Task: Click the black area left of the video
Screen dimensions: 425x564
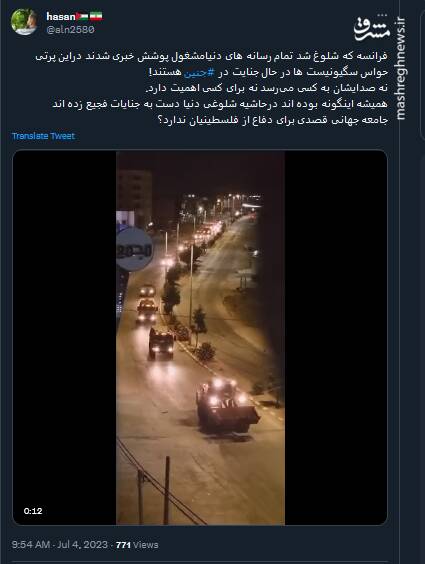Action: (65, 337)
